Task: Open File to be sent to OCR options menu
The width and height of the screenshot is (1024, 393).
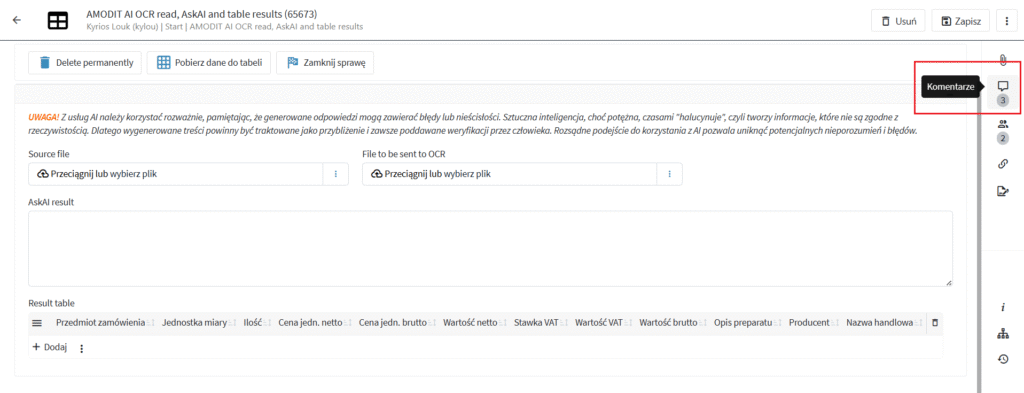Action: 669,174
